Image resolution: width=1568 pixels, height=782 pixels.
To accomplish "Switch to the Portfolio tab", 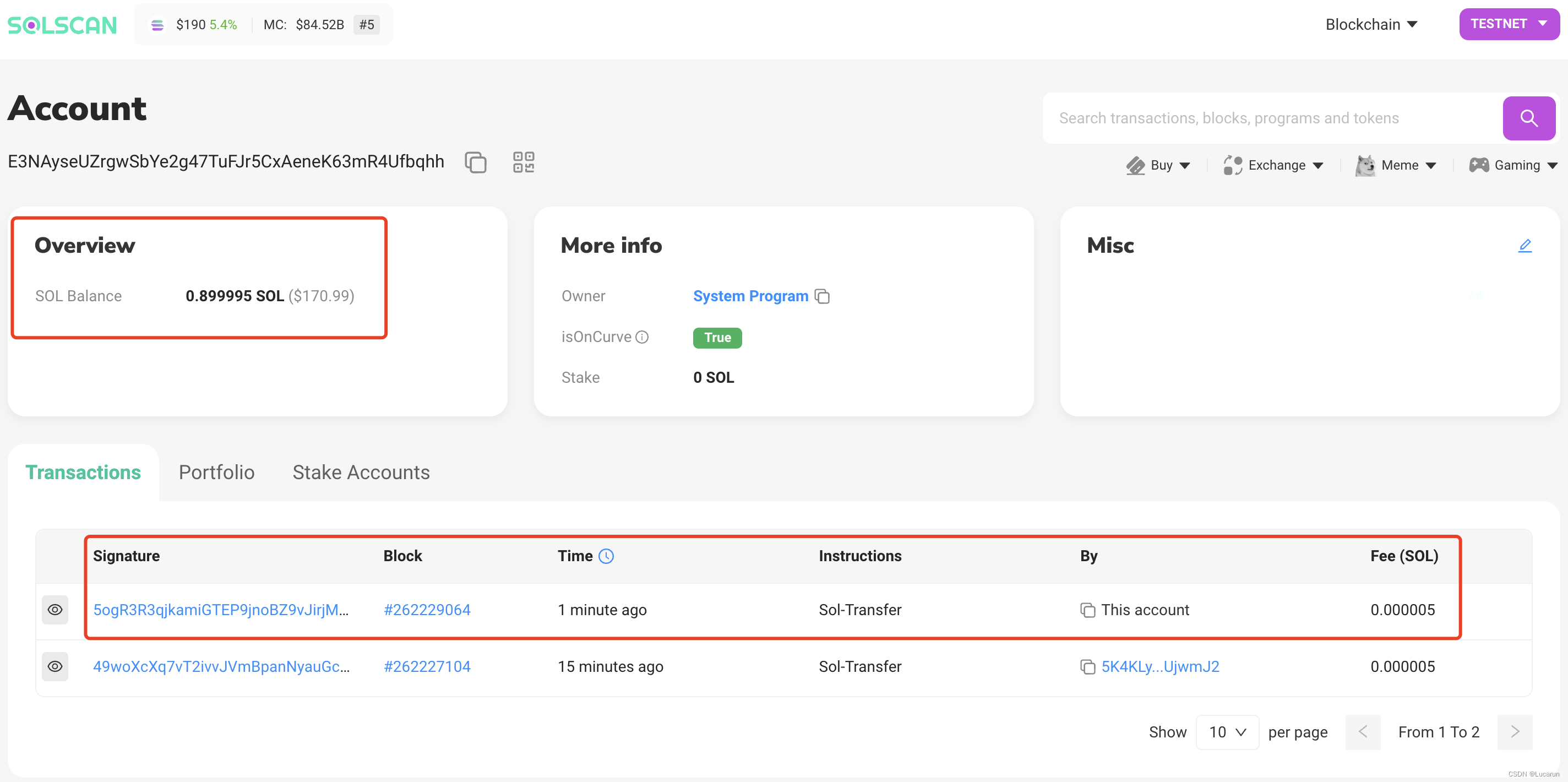I will pyautogui.click(x=216, y=473).
